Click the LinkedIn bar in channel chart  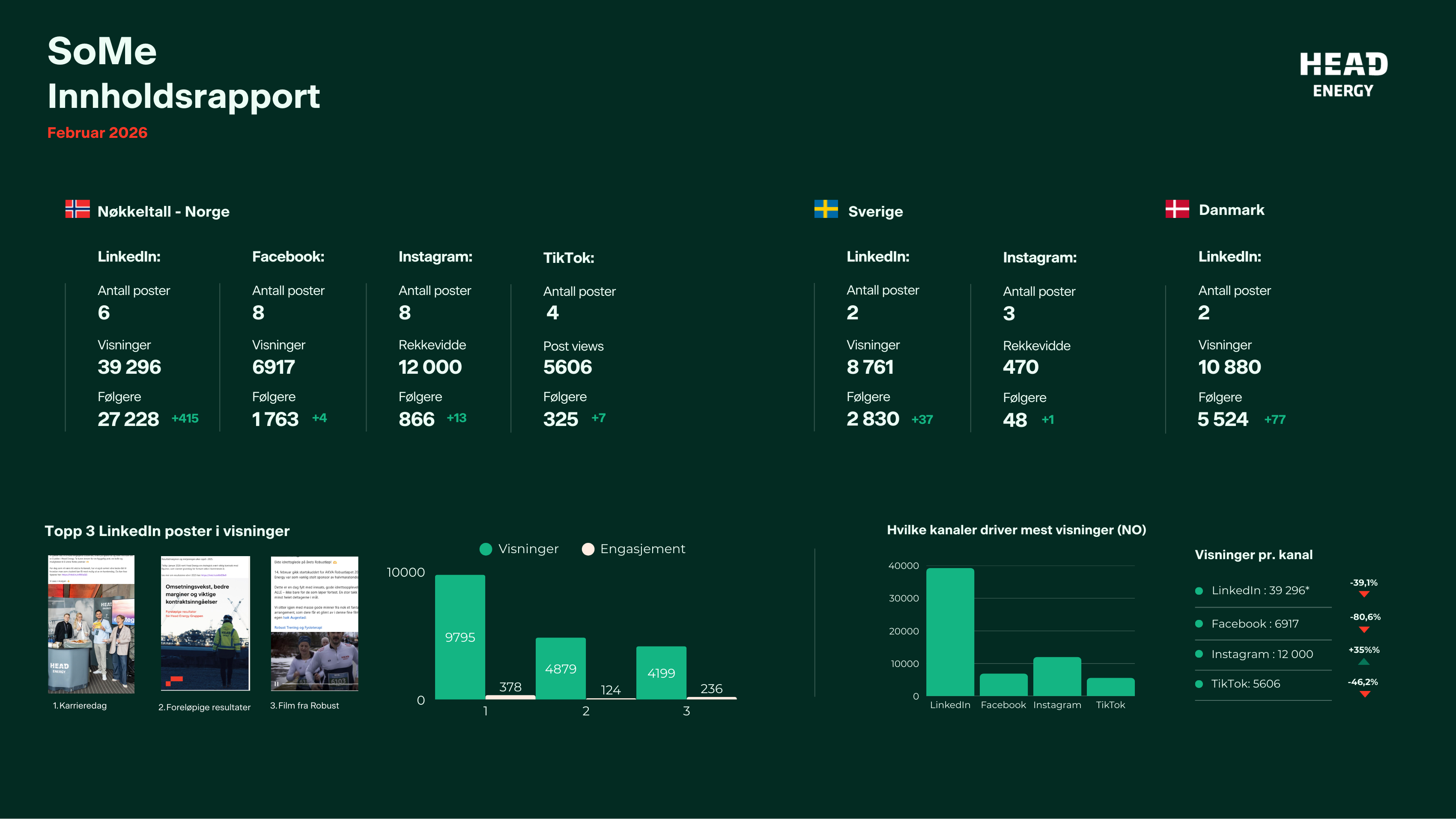pyautogui.click(x=949, y=632)
